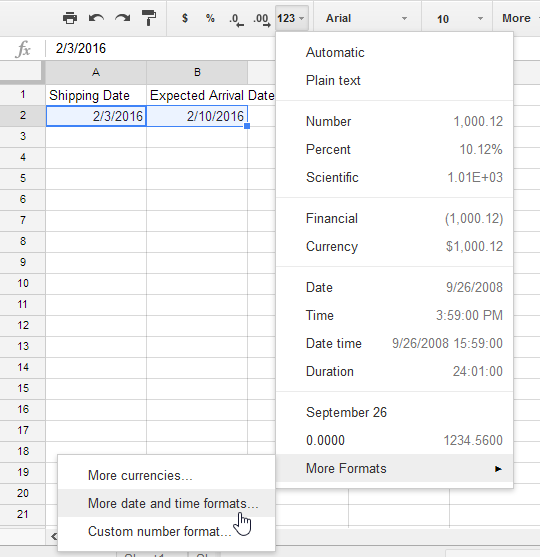Select row 10 header

coord(23,284)
